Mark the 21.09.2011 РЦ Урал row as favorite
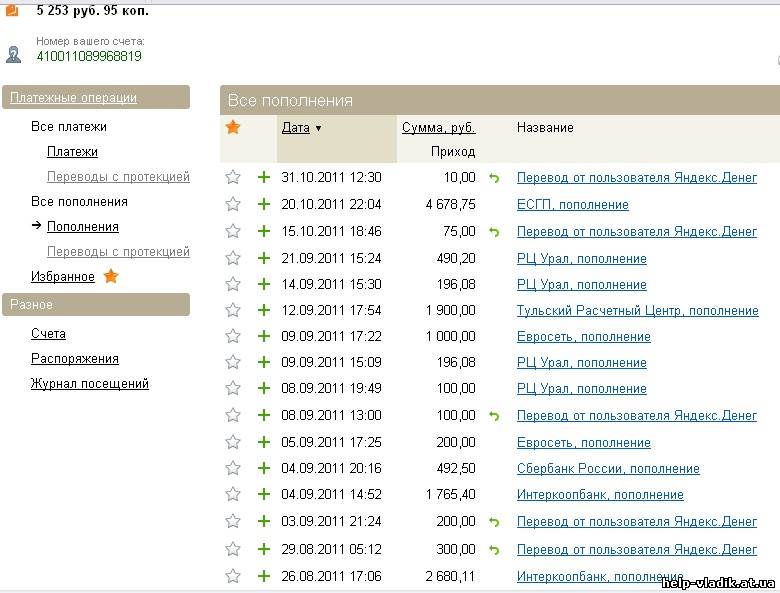The width and height of the screenshot is (780, 593). (x=233, y=258)
